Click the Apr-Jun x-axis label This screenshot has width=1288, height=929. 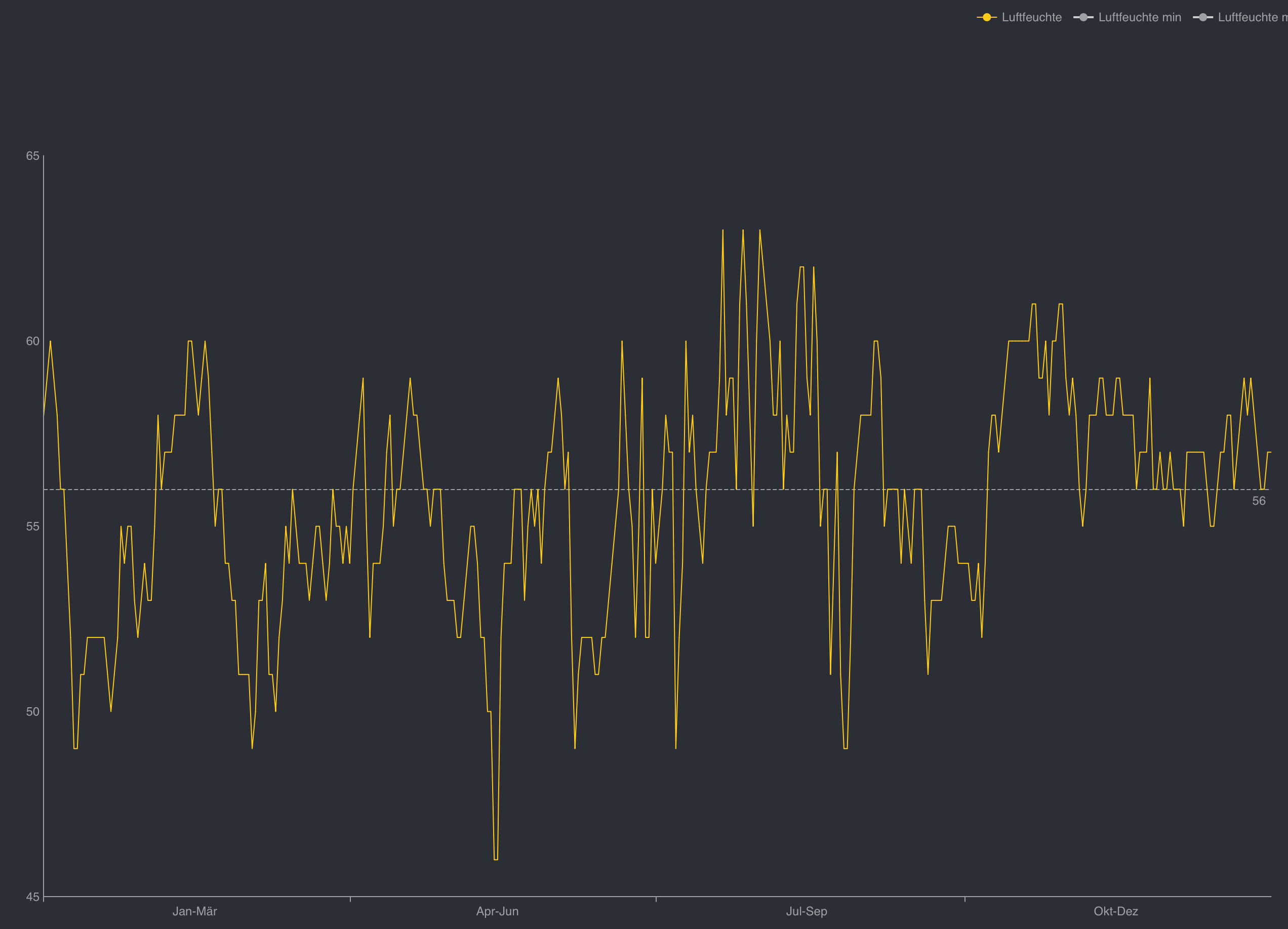point(497,911)
